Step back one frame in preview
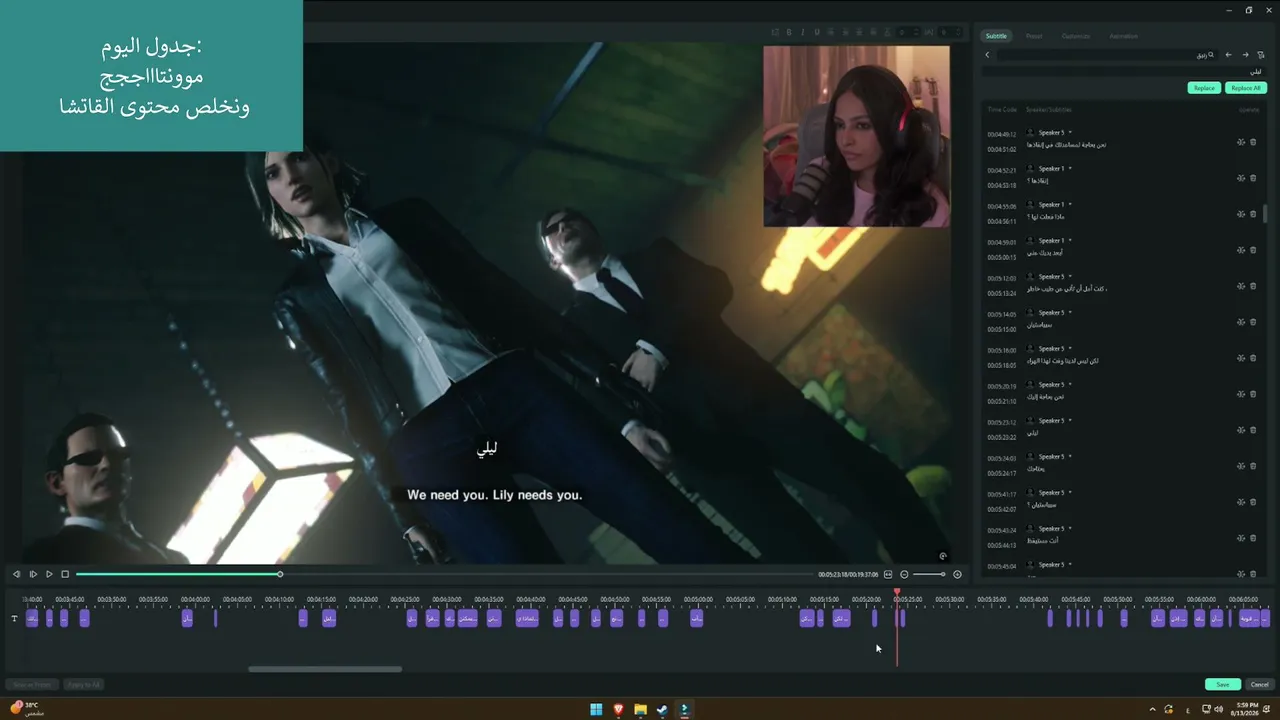The image size is (1280, 720). (16, 574)
